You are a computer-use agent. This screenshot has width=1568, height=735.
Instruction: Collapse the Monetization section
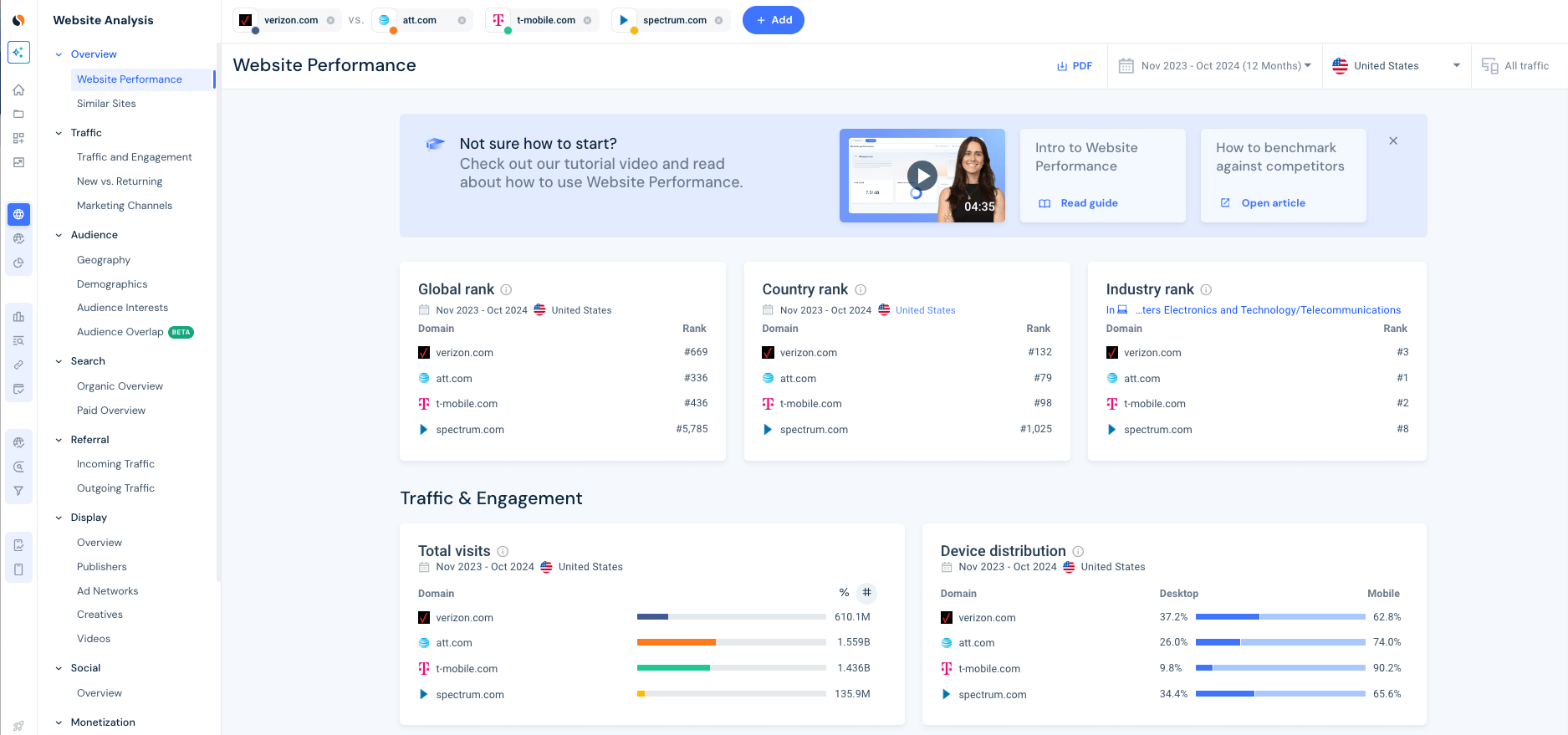(x=59, y=722)
